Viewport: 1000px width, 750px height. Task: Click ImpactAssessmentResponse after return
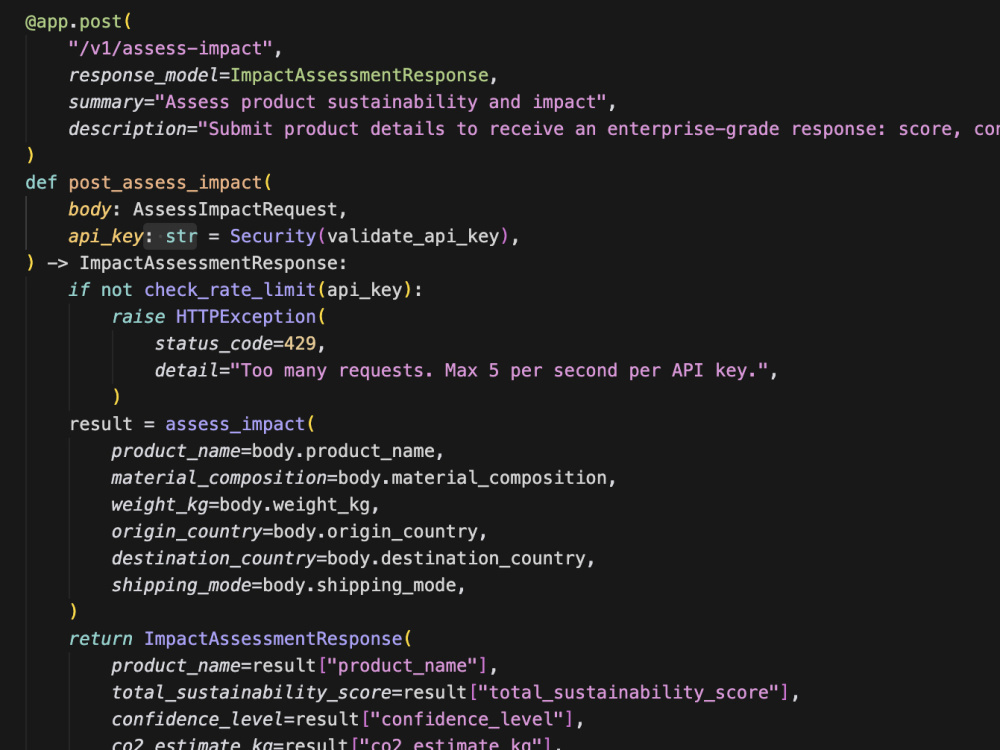click(273, 638)
